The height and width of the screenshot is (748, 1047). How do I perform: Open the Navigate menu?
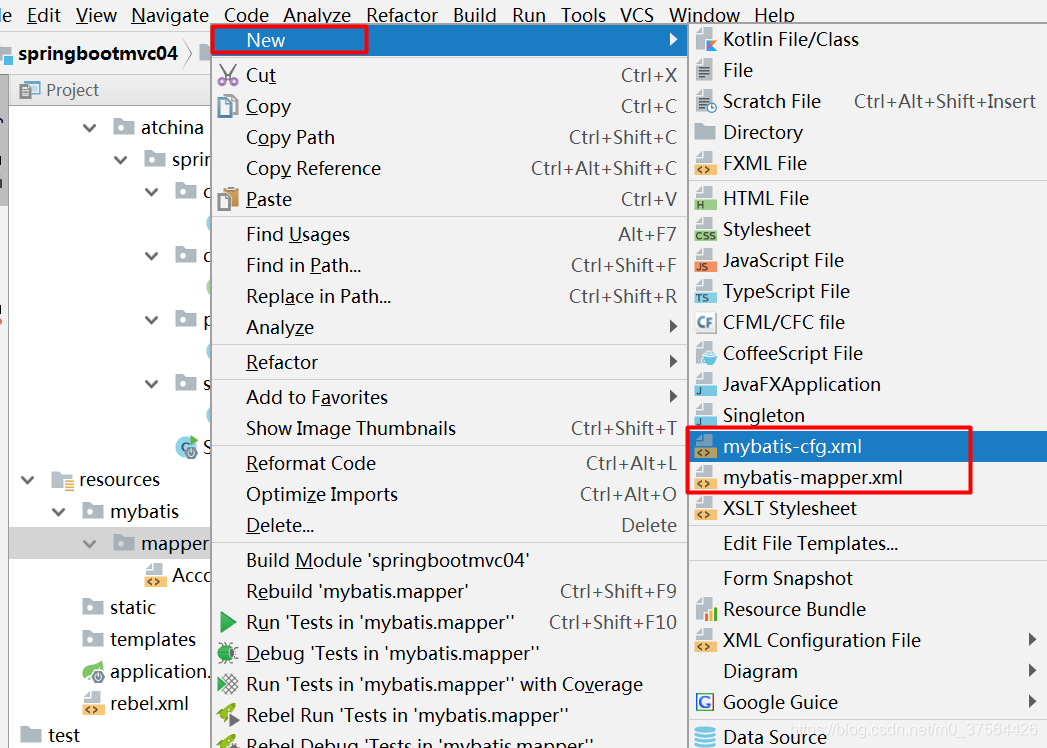[x=169, y=14]
